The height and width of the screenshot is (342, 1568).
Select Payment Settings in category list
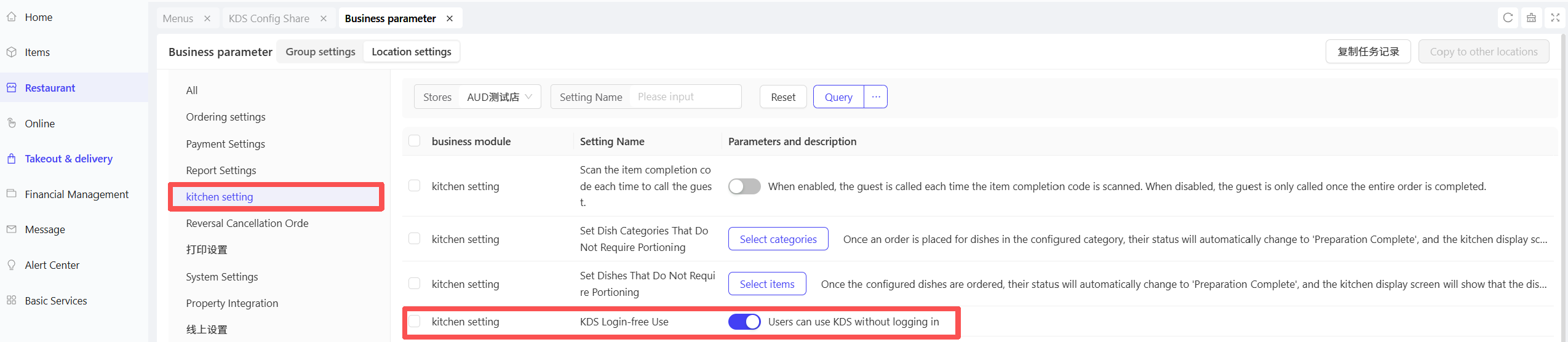(x=225, y=144)
